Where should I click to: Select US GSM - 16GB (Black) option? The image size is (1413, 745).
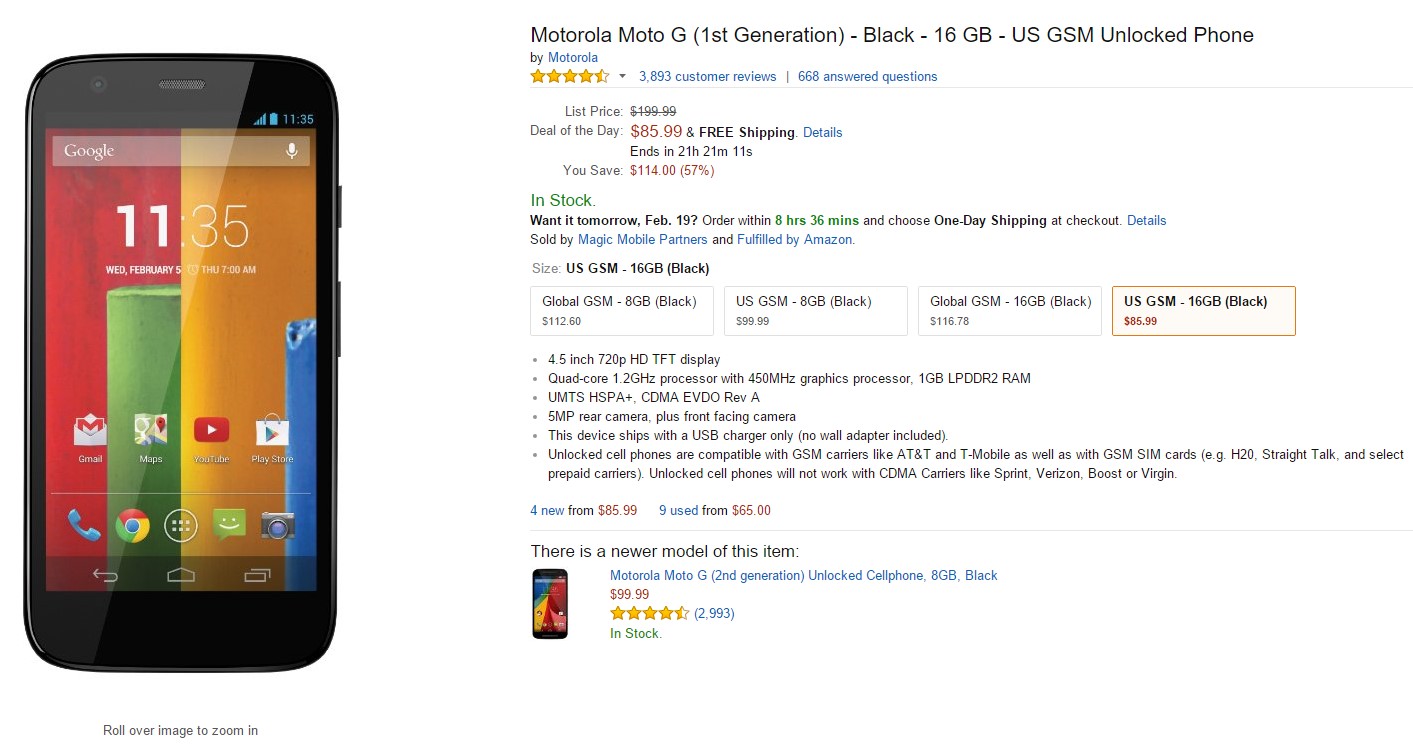[1203, 310]
